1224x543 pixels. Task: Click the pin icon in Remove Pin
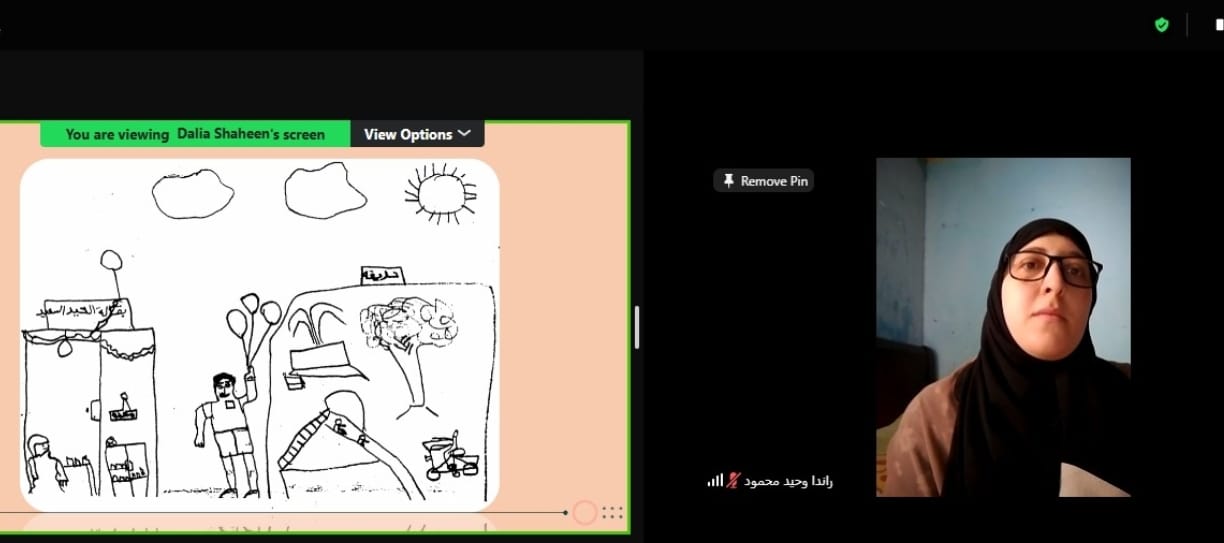pyautogui.click(x=729, y=181)
